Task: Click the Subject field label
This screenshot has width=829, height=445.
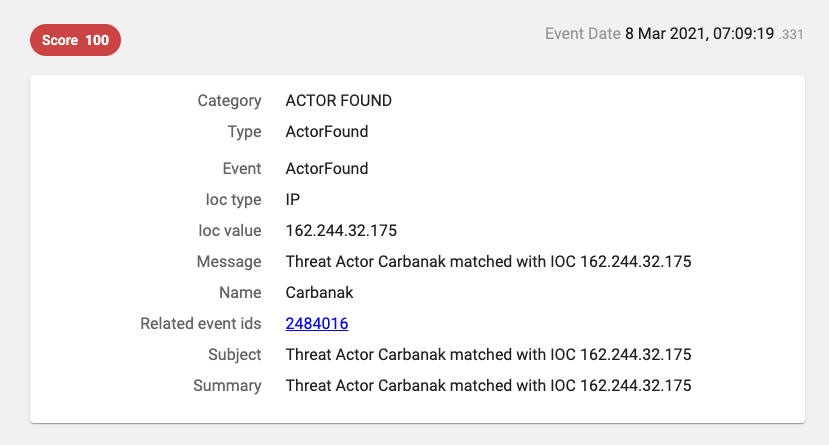Action: point(235,355)
